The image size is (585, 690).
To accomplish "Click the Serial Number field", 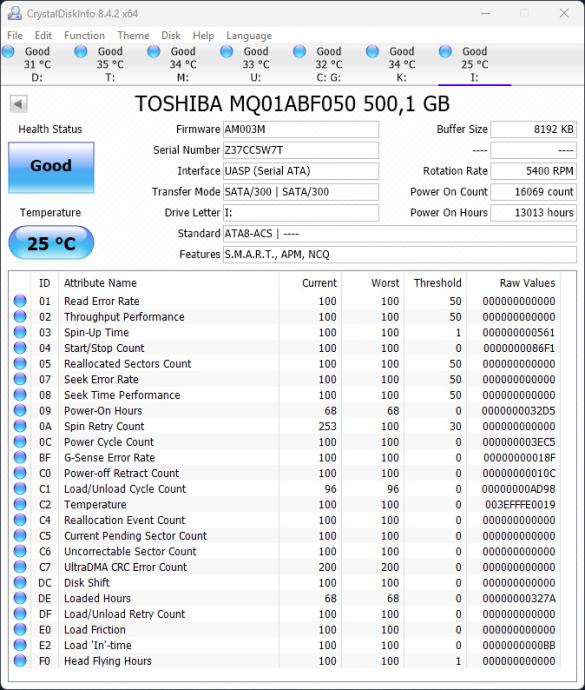I will tap(301, 150).
